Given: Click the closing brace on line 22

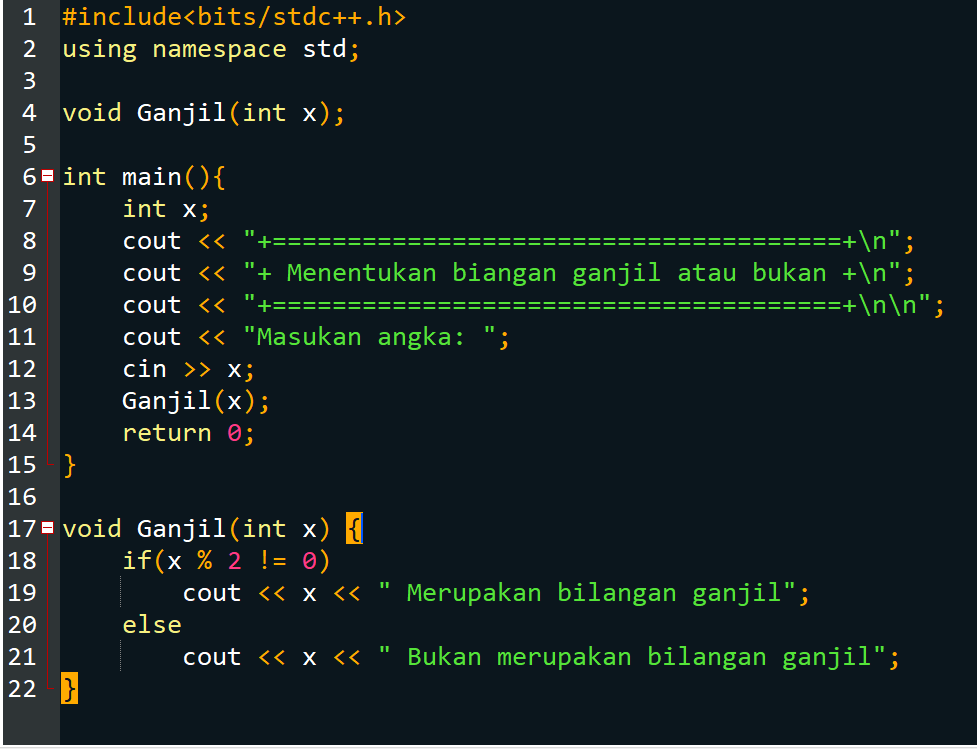Looking at the screenshot, I should pyautogui.click(x=67, y=688).
